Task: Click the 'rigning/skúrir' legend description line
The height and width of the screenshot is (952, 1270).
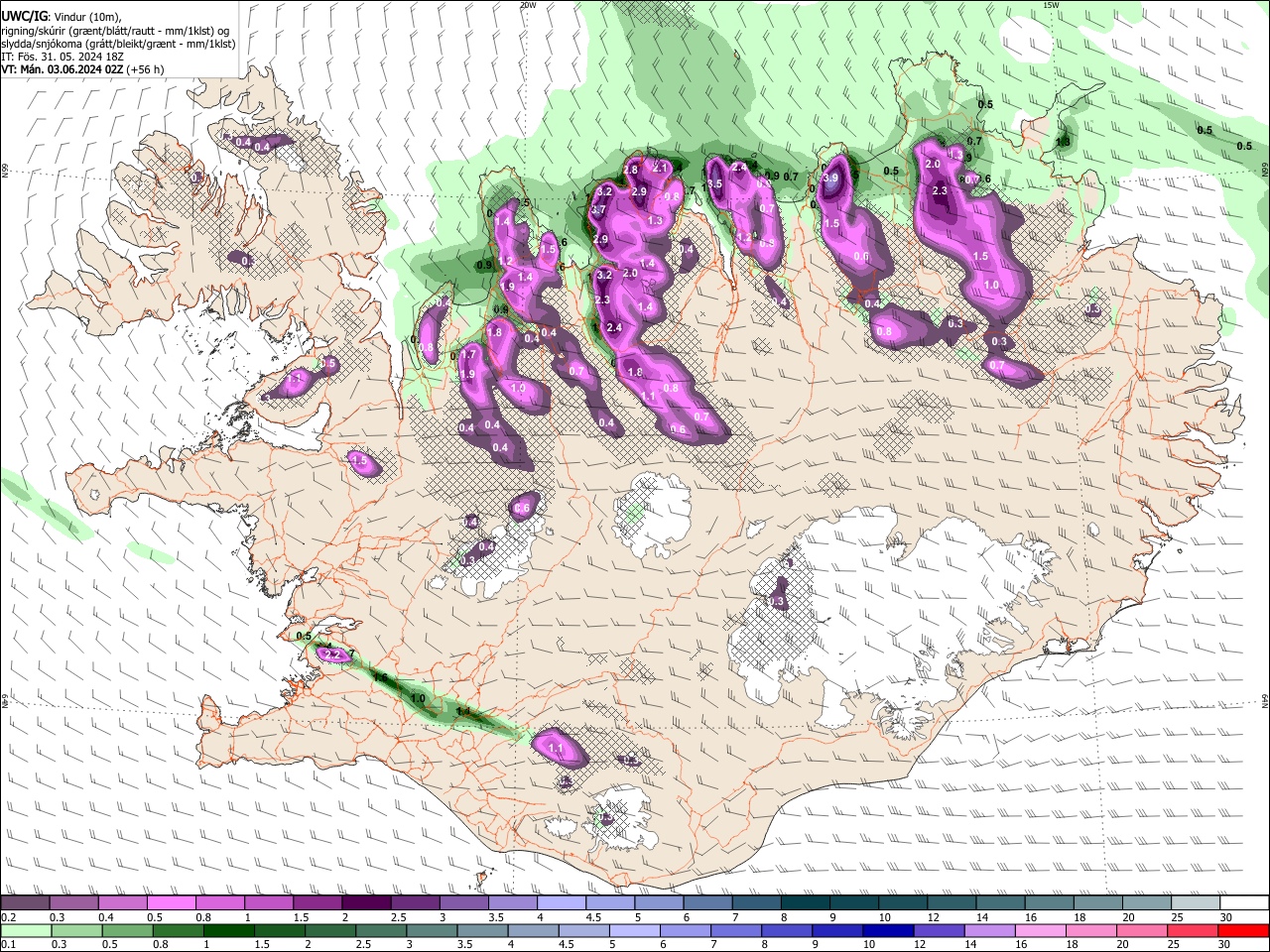Action: 115,31
